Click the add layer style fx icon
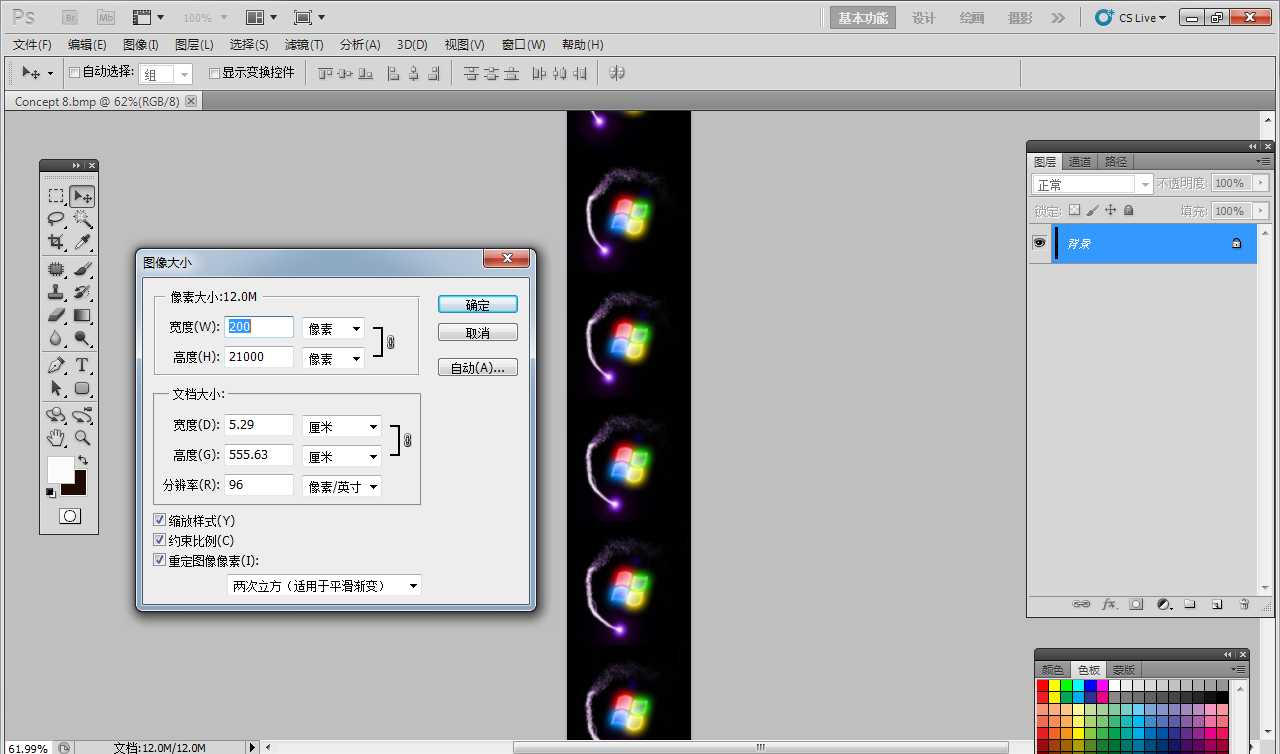 1109,604
